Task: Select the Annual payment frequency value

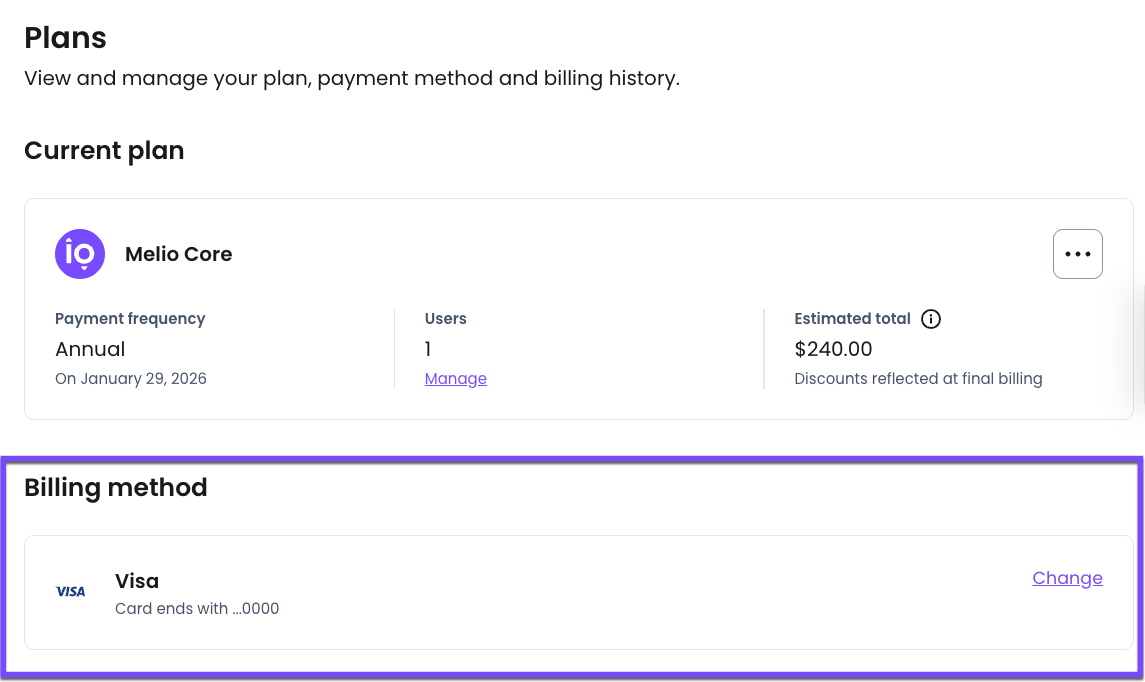Action: 90,349
